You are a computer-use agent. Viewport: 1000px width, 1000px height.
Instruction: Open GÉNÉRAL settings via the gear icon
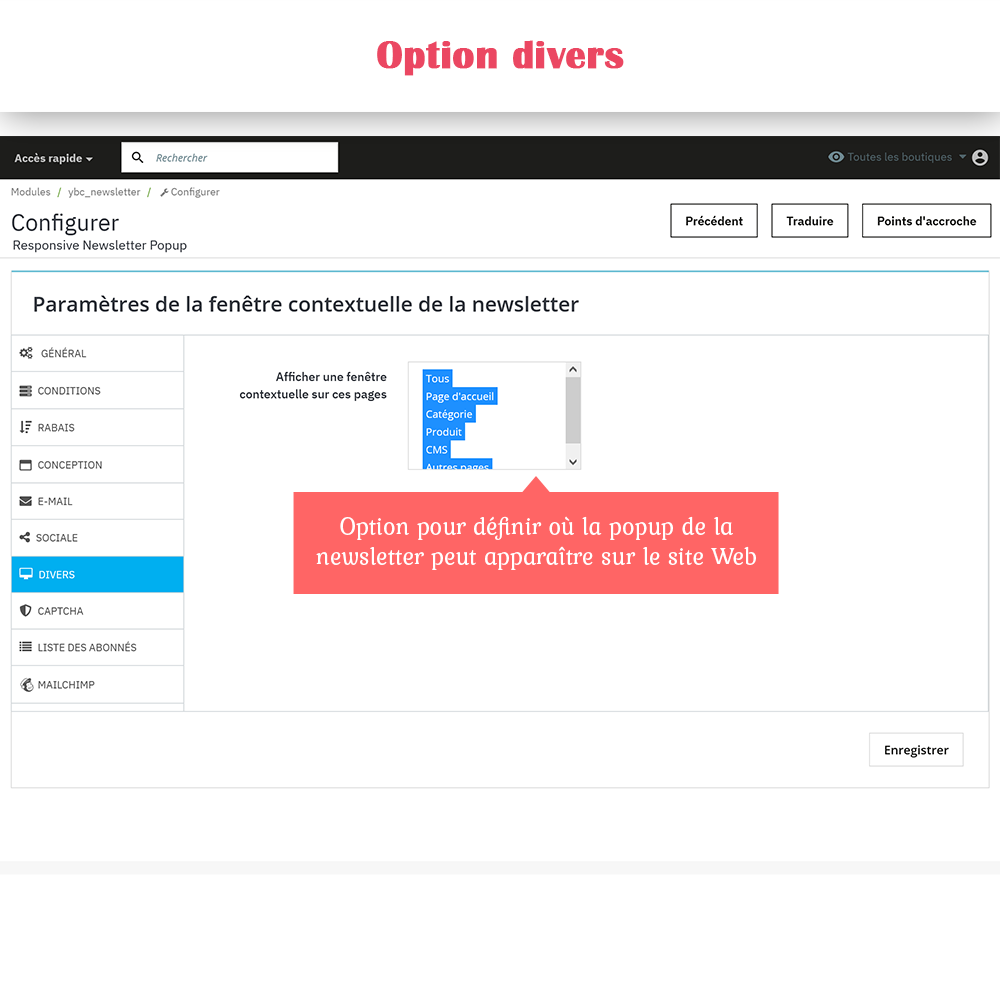click(25, 353)
